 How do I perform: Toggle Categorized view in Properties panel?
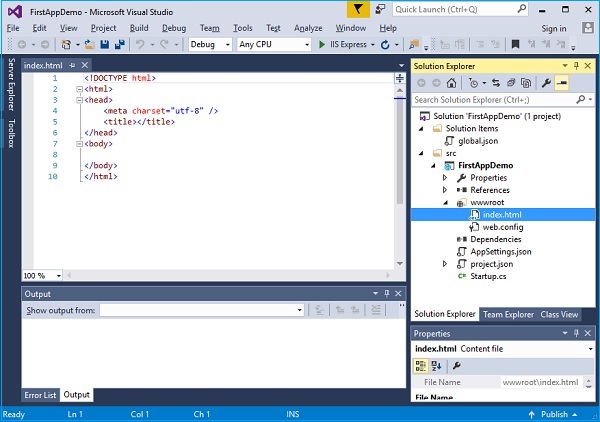[421, 366]
